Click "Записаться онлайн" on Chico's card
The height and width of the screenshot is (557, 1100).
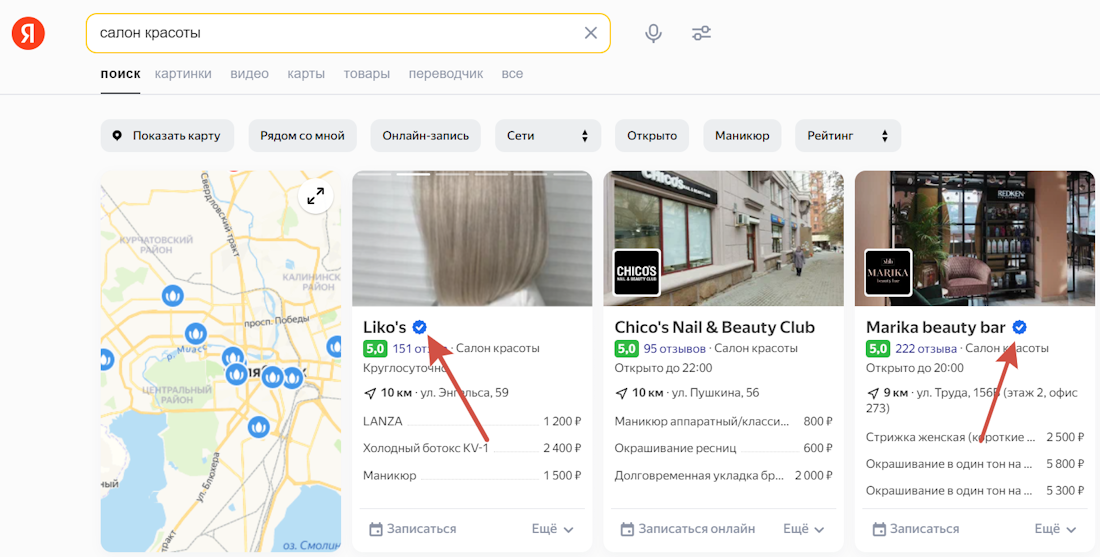pos(688,529)
